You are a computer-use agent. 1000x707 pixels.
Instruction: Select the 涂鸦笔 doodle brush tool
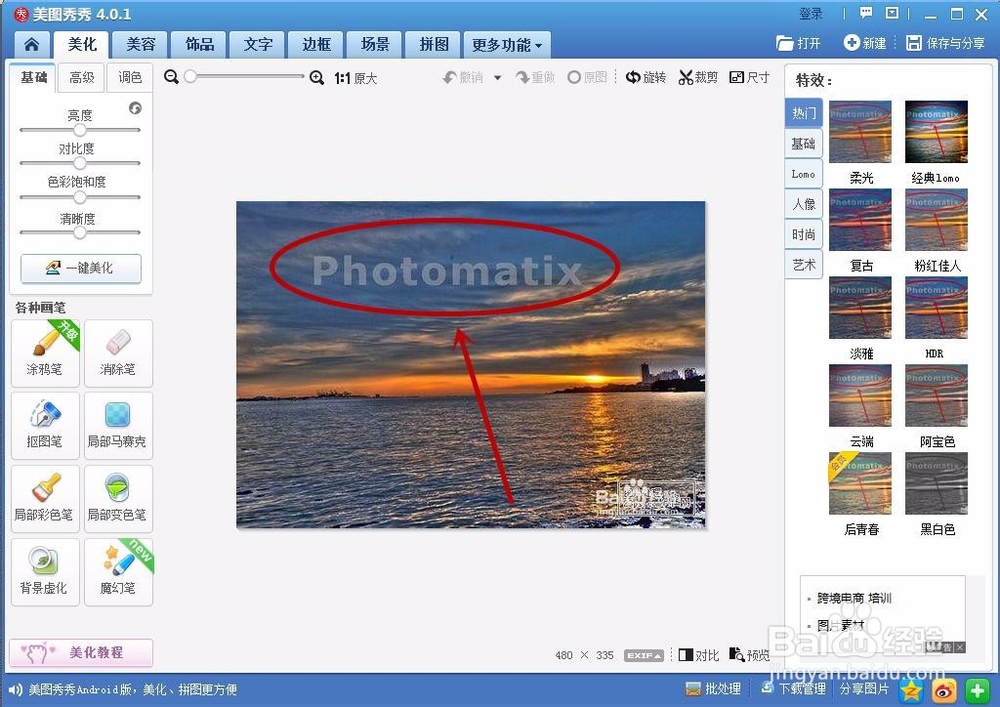click(x=45, y=353)
